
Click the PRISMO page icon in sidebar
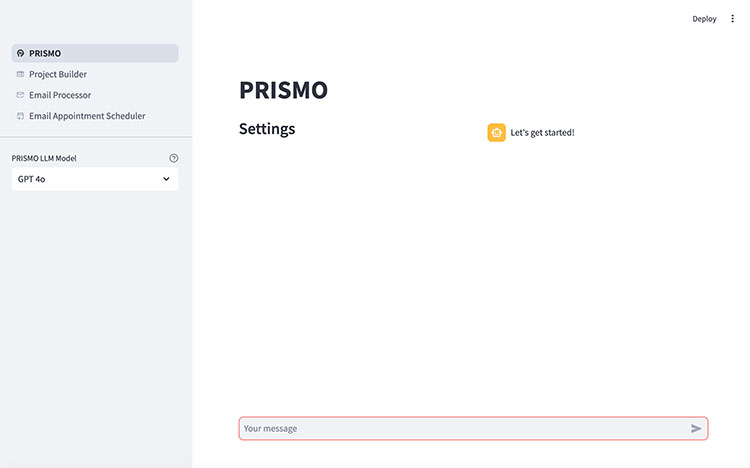point(21,53)
